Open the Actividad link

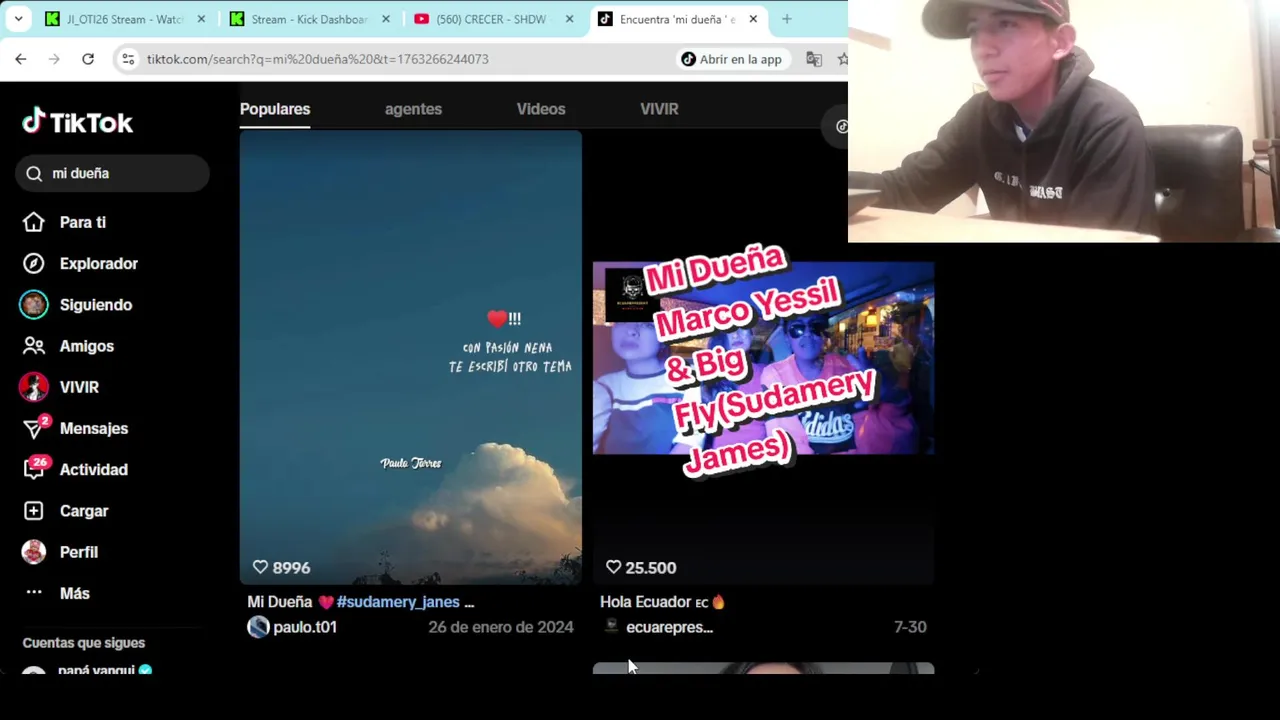point(94,469)
